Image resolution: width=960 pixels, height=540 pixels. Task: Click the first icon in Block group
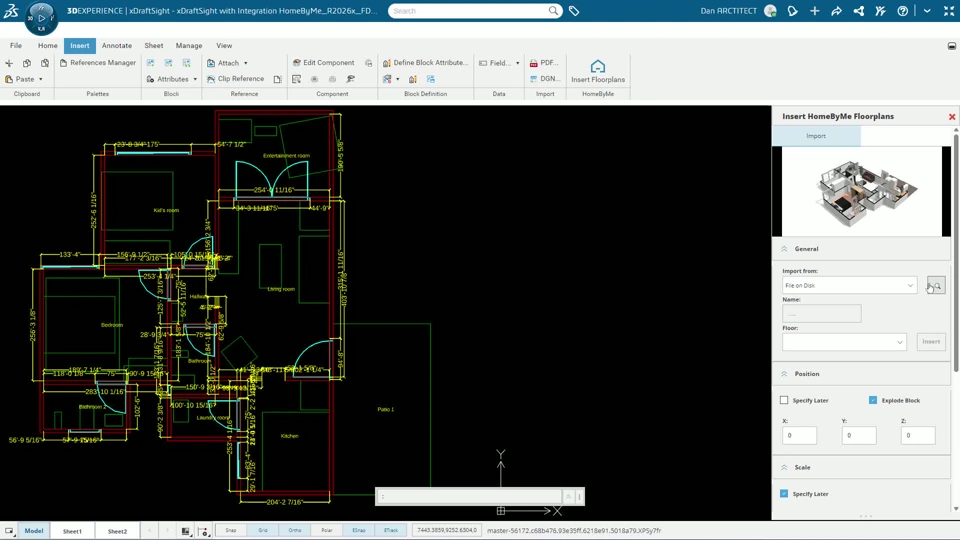click(151, 63)
